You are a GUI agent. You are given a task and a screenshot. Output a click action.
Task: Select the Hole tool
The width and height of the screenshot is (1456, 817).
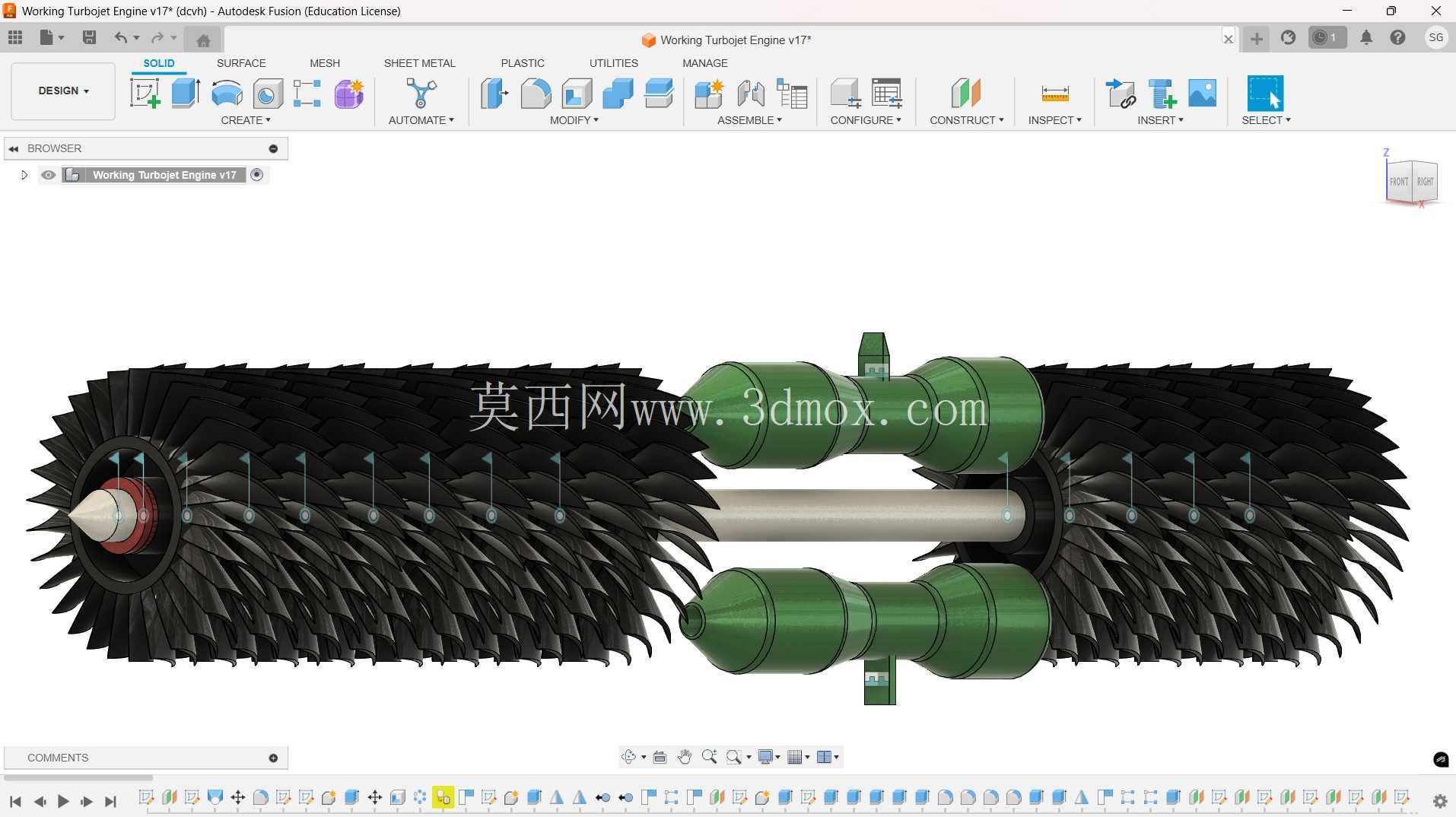(x=267, y=94)
